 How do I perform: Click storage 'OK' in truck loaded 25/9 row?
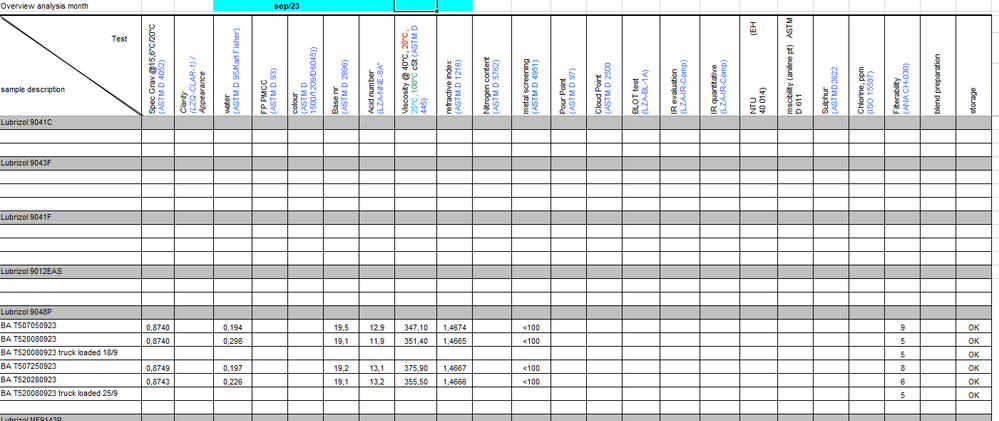[x=973, y=396]
